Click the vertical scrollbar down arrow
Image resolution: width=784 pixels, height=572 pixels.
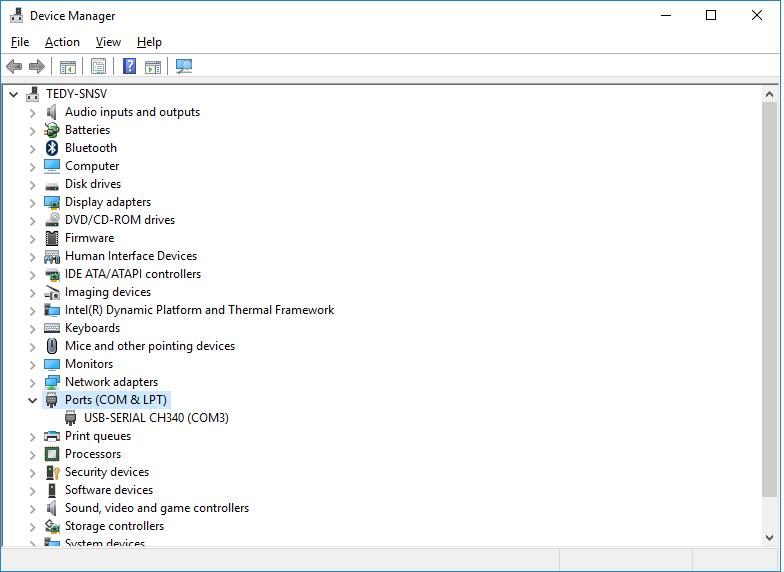(x=769, y=538)
